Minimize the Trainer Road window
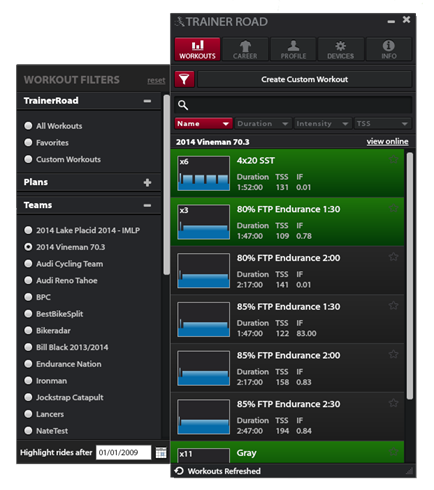The width and height of the screenshot is (434, 490). click(391, 22)
